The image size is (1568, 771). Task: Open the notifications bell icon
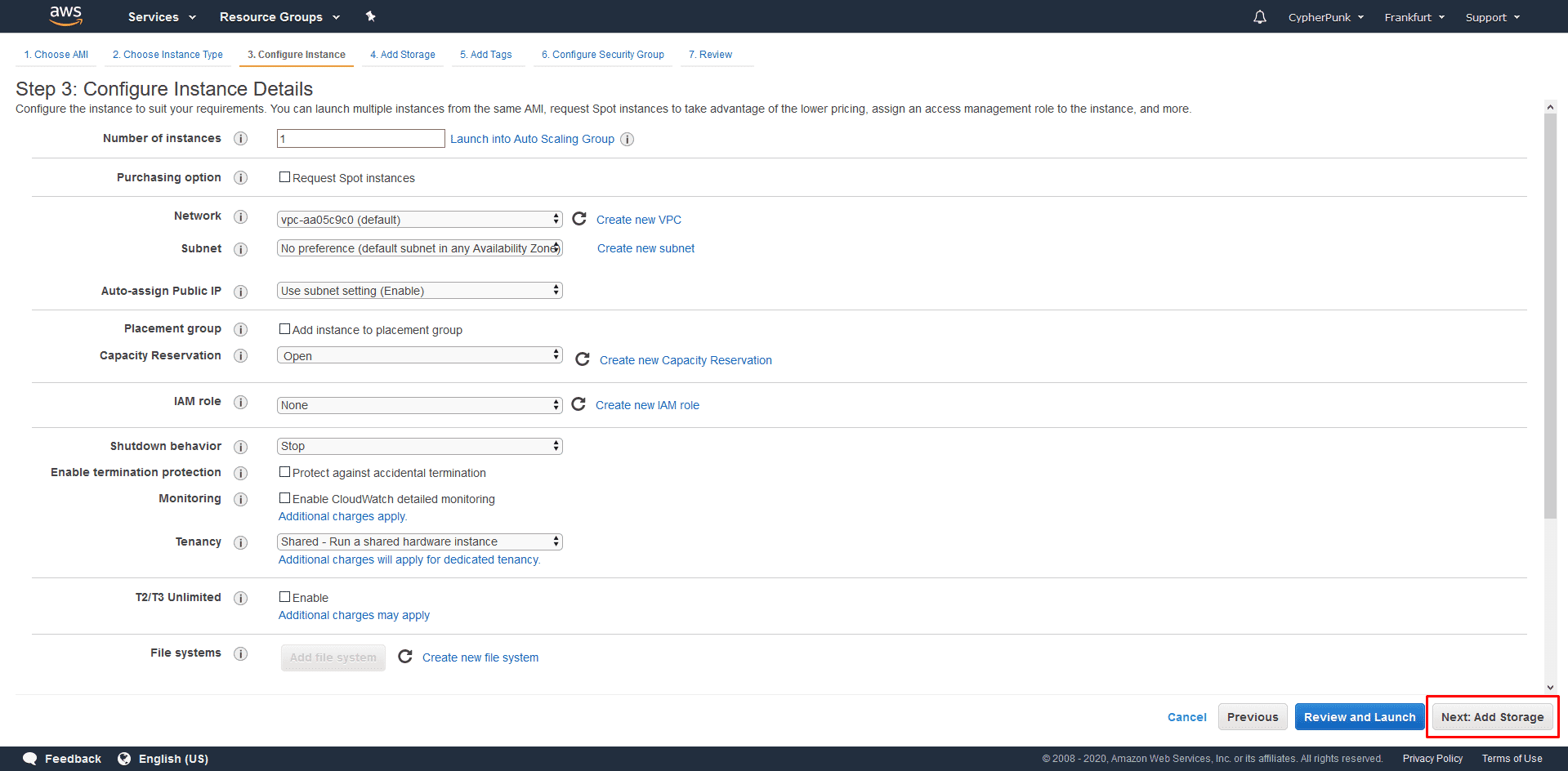[1260, 16]
